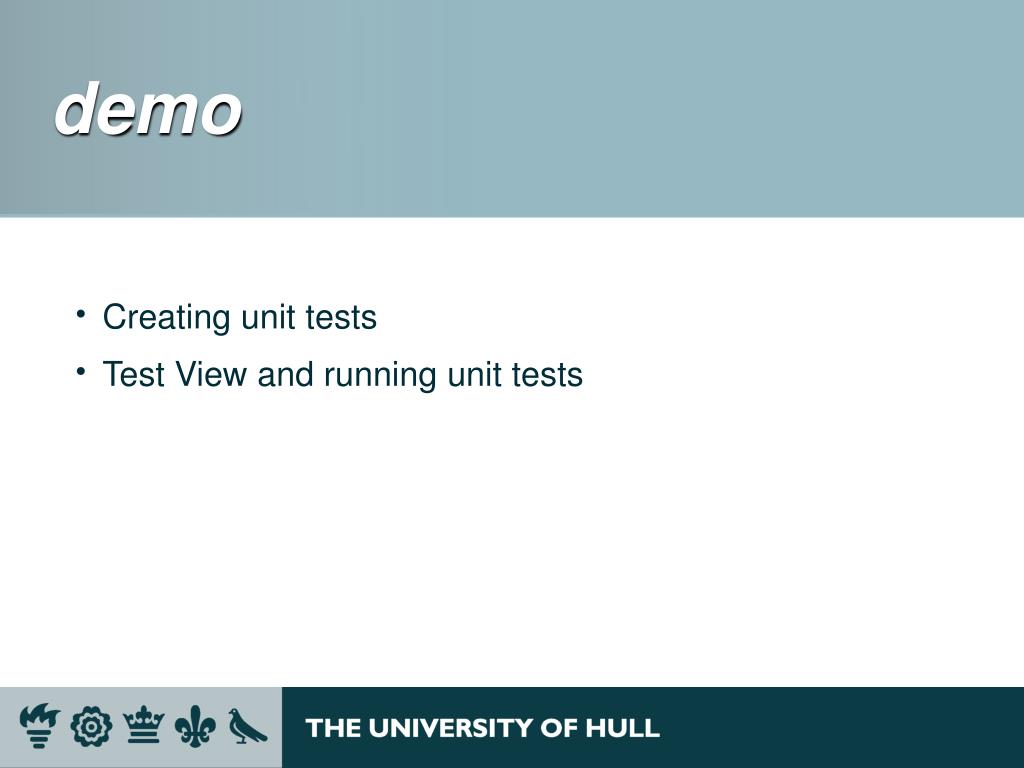Click the word 'HULL' in the footer

(622, 728)
